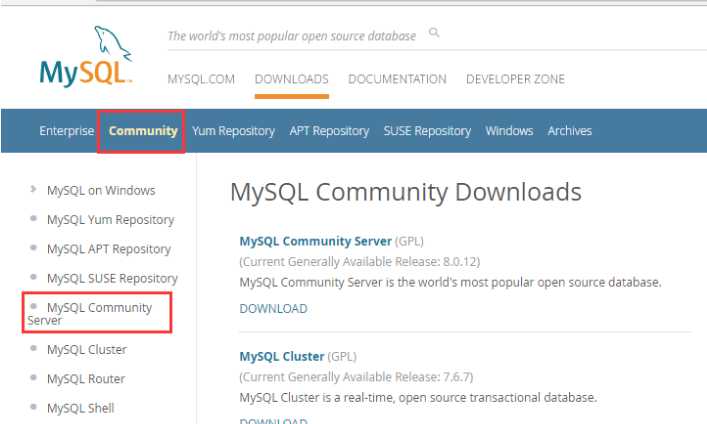
Task: Open the Archives tab
Action: (x=569, y=131)
